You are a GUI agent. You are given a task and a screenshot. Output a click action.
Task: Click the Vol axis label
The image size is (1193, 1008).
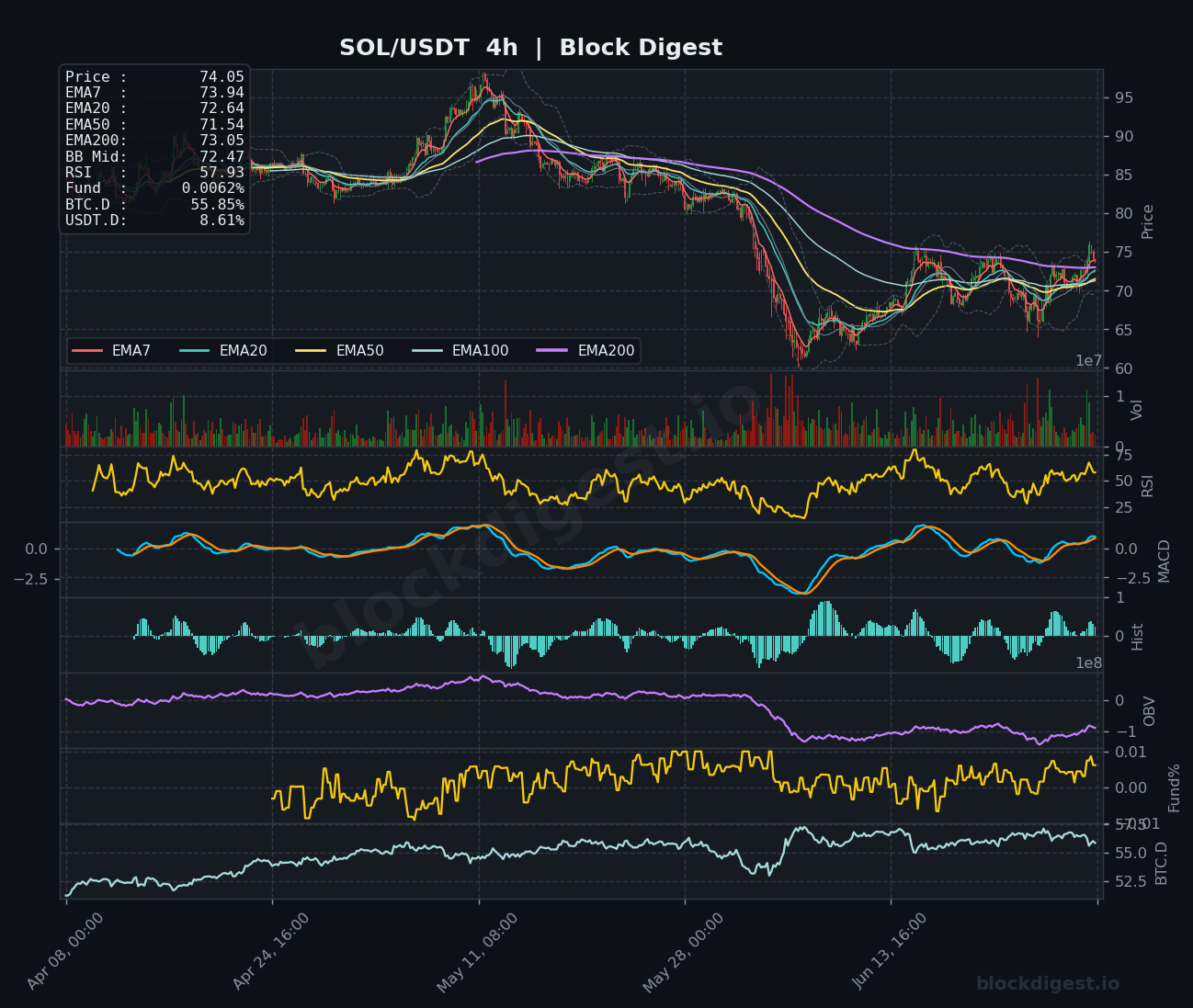pos(1138,410)
